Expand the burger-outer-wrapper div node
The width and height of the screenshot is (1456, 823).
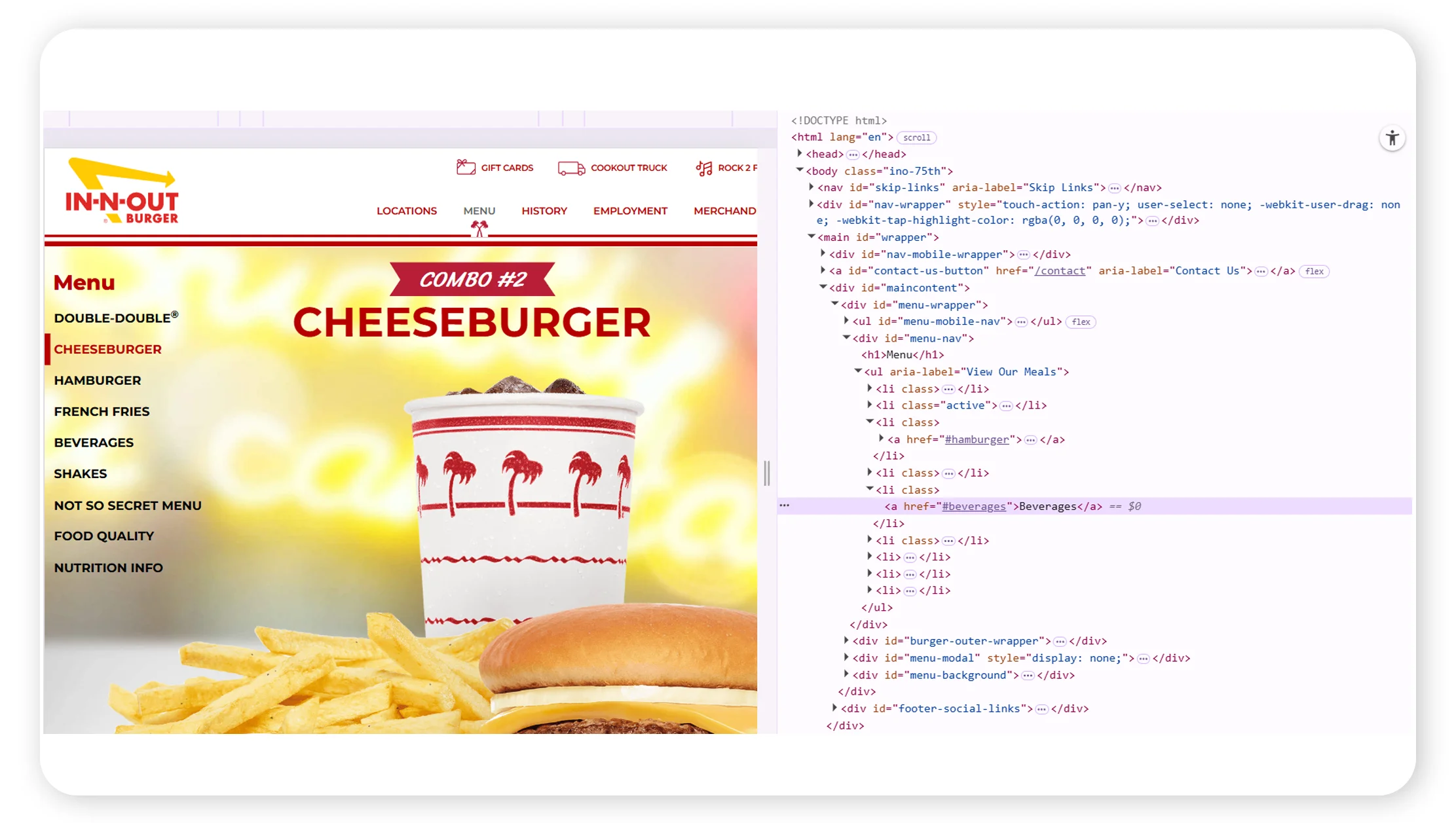tap(847, 641)
